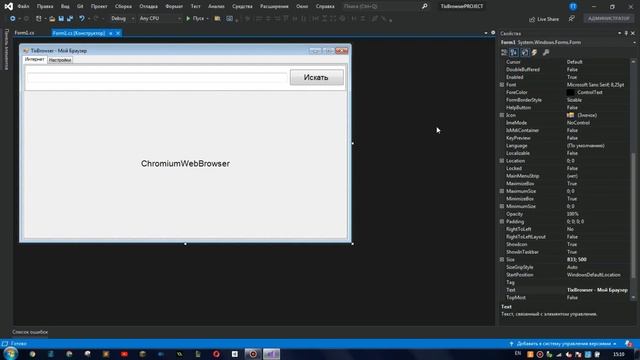Image resolution: width=640 pixels, height=360 pixels.
Task: Click the feedback icon next to Live Share
Action: coord(571,19)
